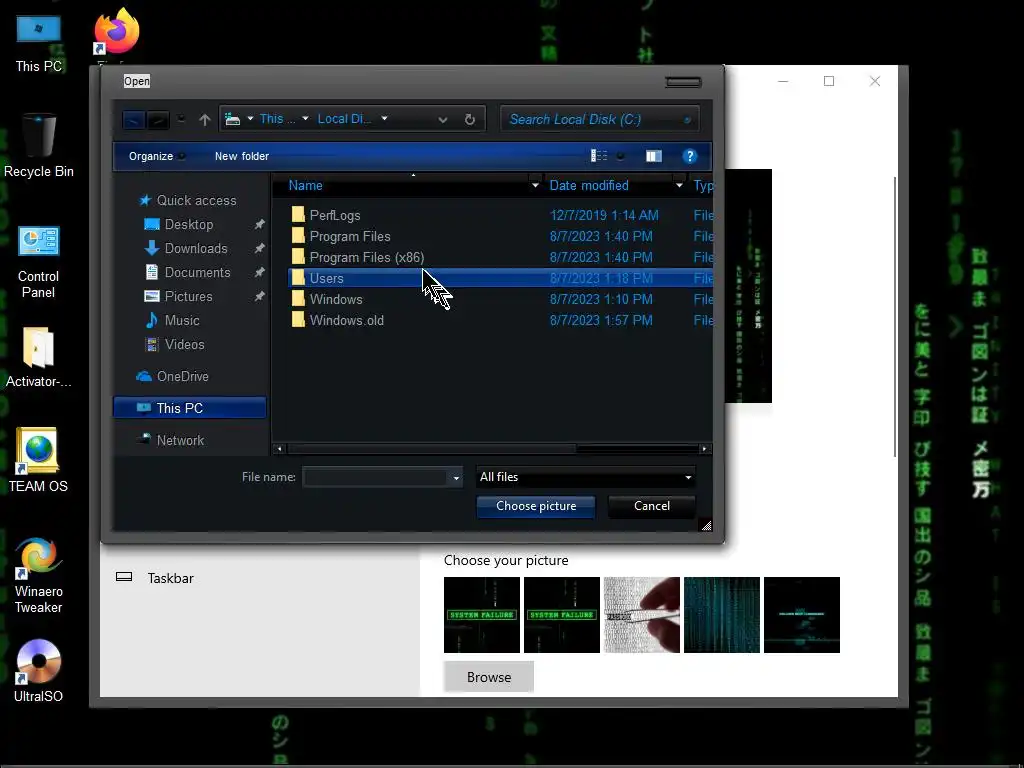The width and height of the screenshot is (1024, 768).
Task: Refresh the Local Disk folder view
Action: (470, 120)
